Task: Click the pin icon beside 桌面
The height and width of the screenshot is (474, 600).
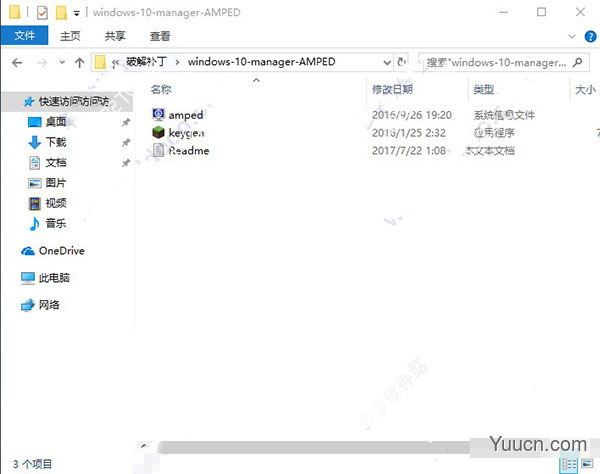Action: [x=126, y=122]
